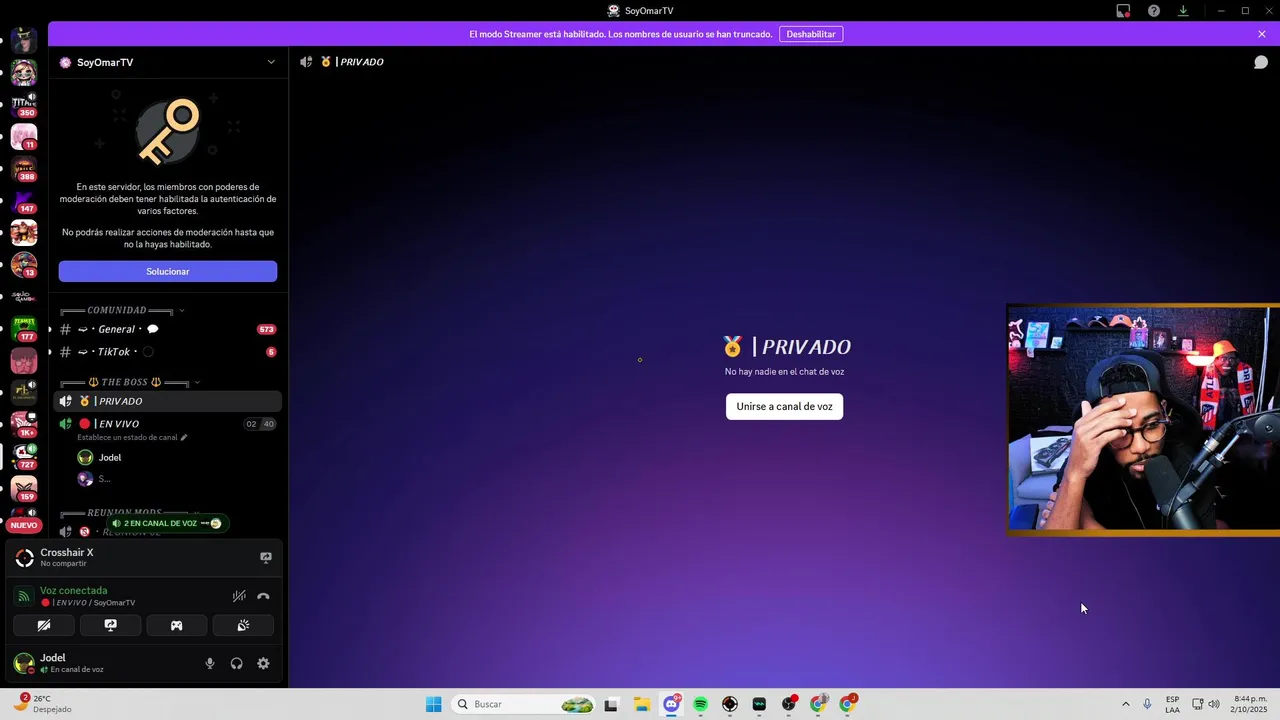The height and width of the screenshot is (720, 1280).
Task: Open user settings gear icon
Action: (x=263, y=663)
